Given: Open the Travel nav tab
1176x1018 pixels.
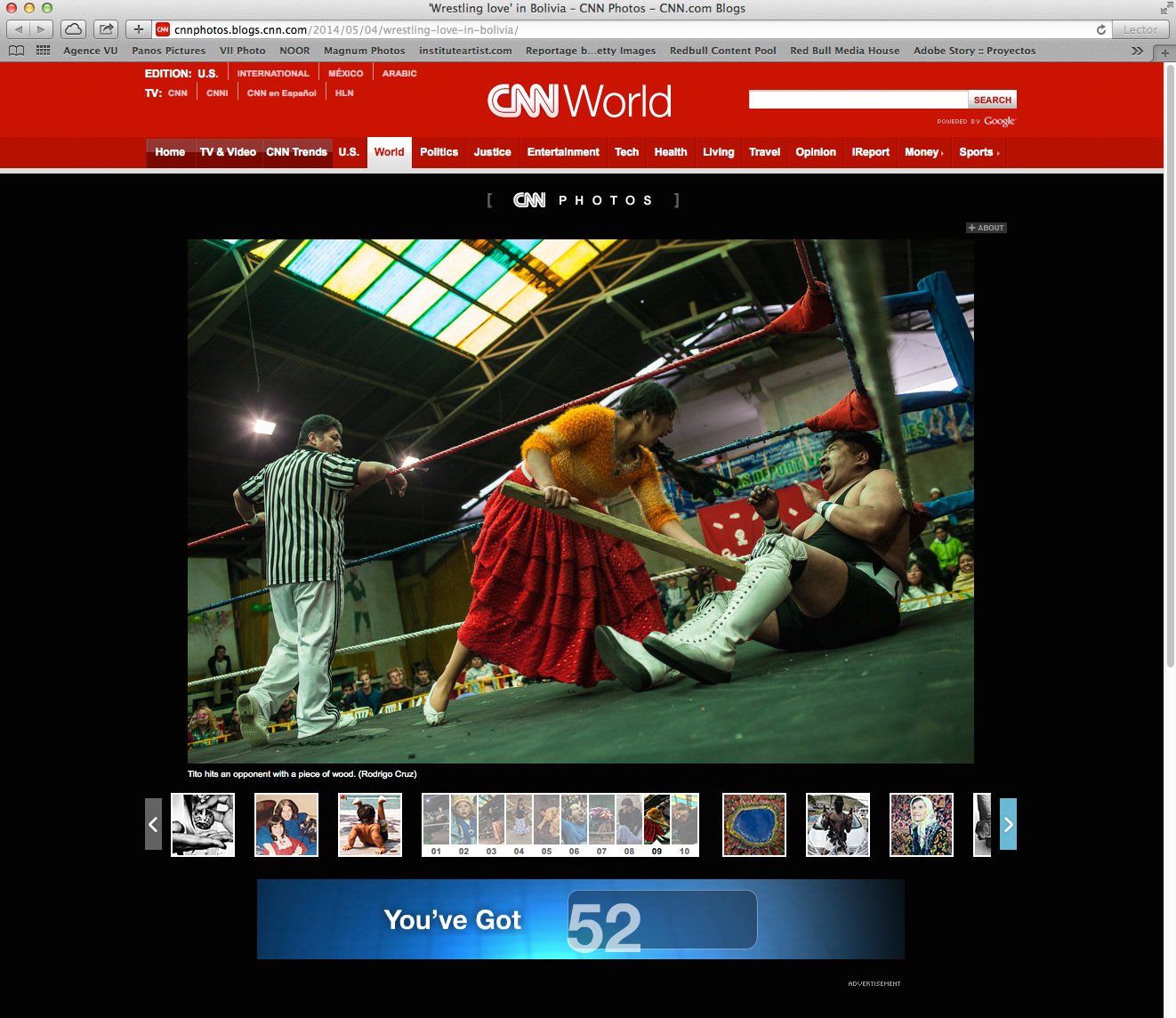Looking at the screenshot, I should point(764,152).
